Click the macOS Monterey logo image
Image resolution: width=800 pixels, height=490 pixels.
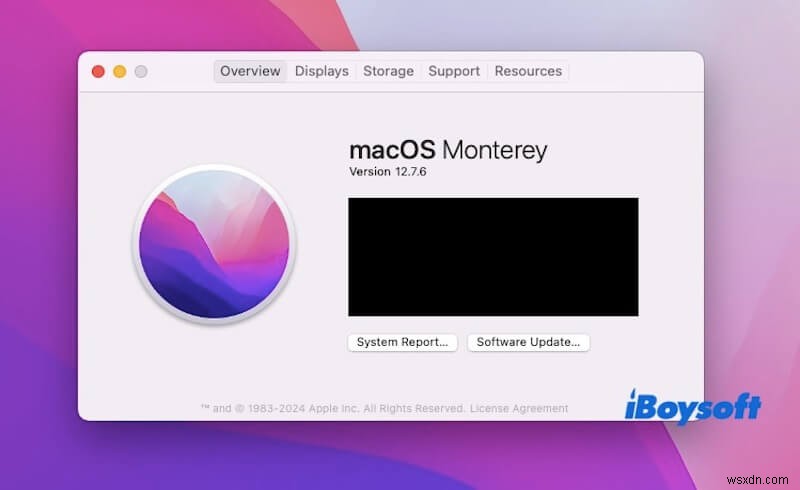pos(214,244)
